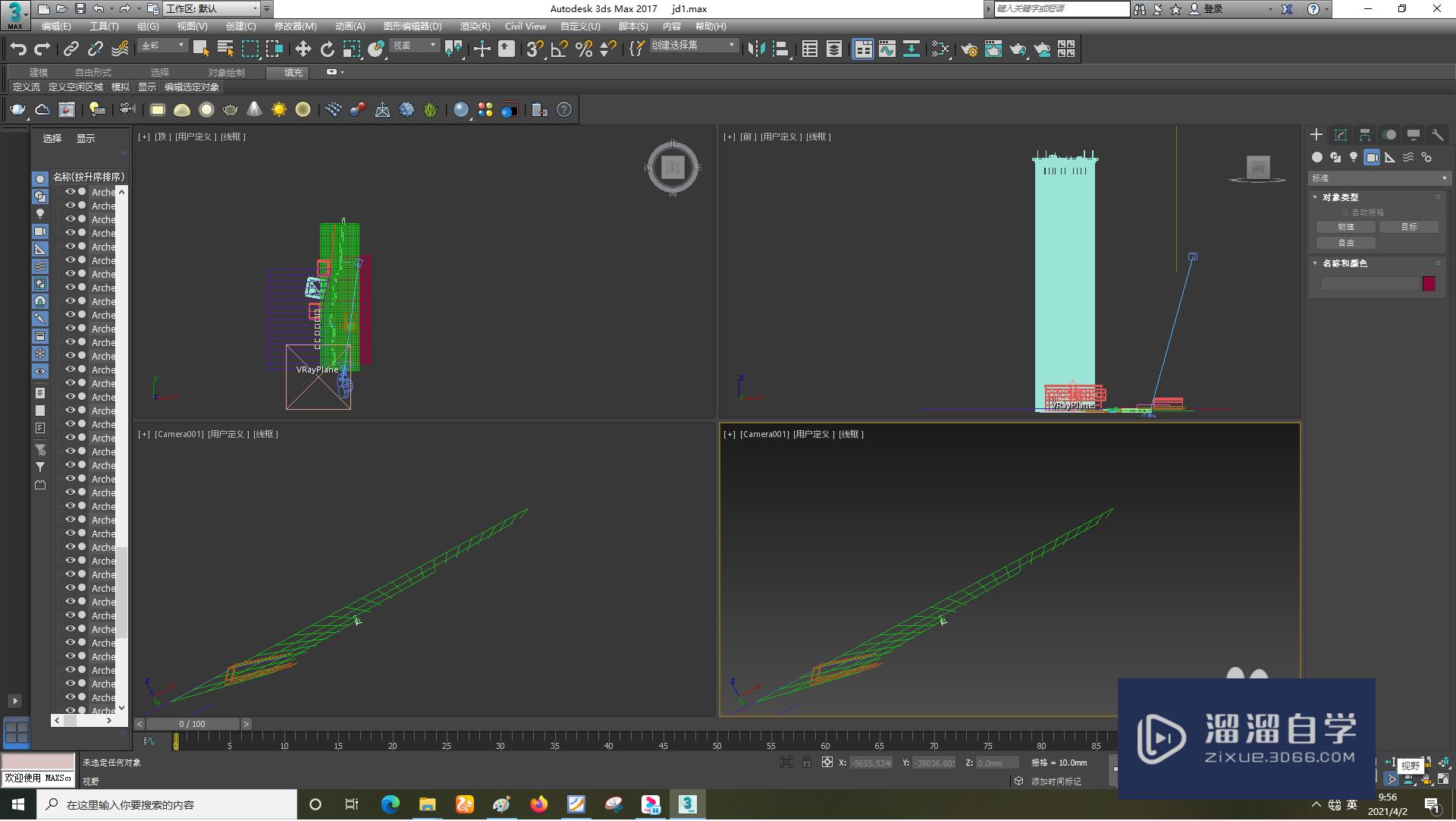This screenshot has height=821, width=1456.
Task: Open the Civil View menu
Action: coord(526,27)
